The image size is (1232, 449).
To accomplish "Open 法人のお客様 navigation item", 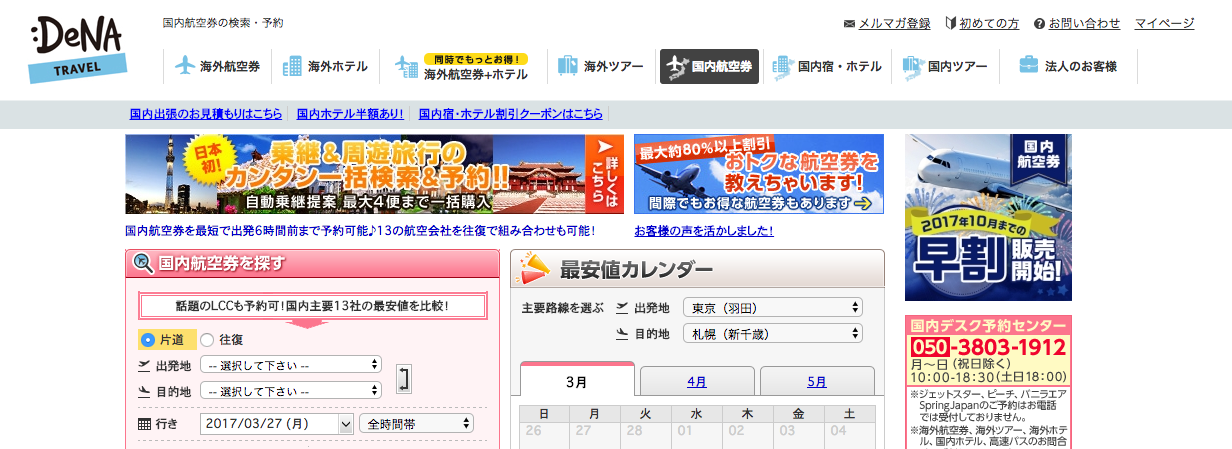I will tap(1067, 67).
